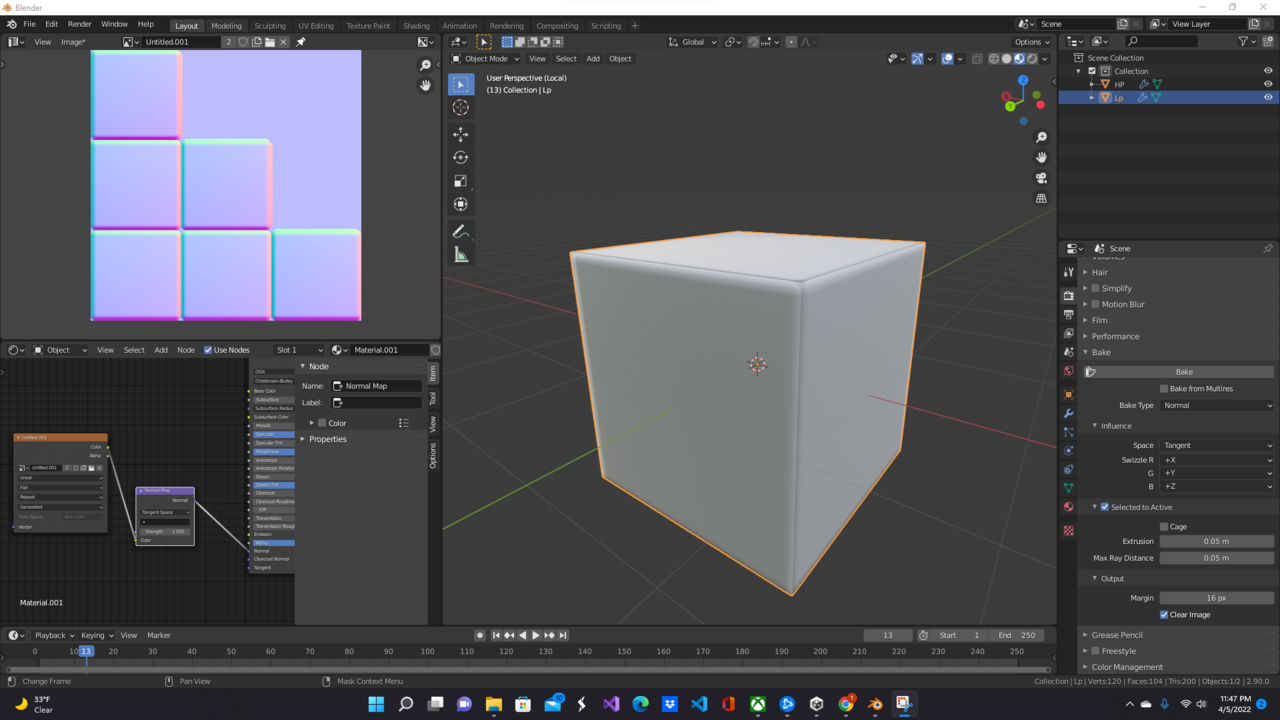Select the Measure tool
This screenshot has width=1280, height=720.
pos(460,254)
